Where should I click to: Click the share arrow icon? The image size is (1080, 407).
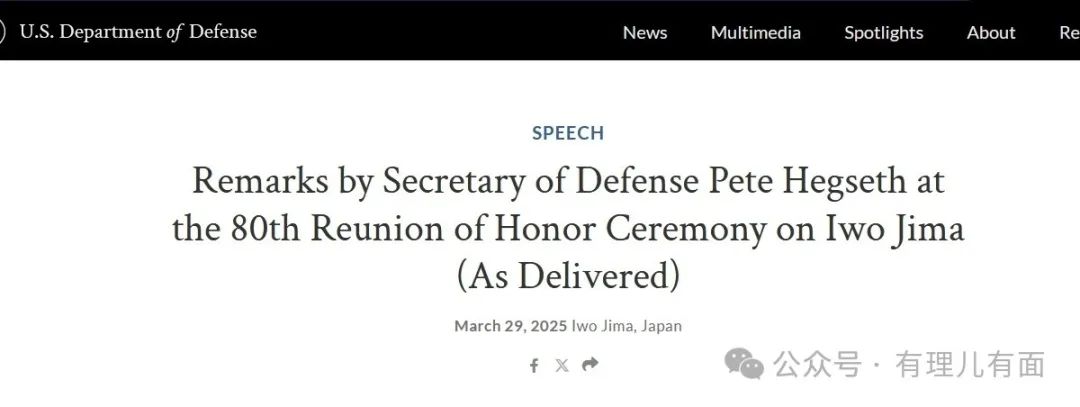590,365
